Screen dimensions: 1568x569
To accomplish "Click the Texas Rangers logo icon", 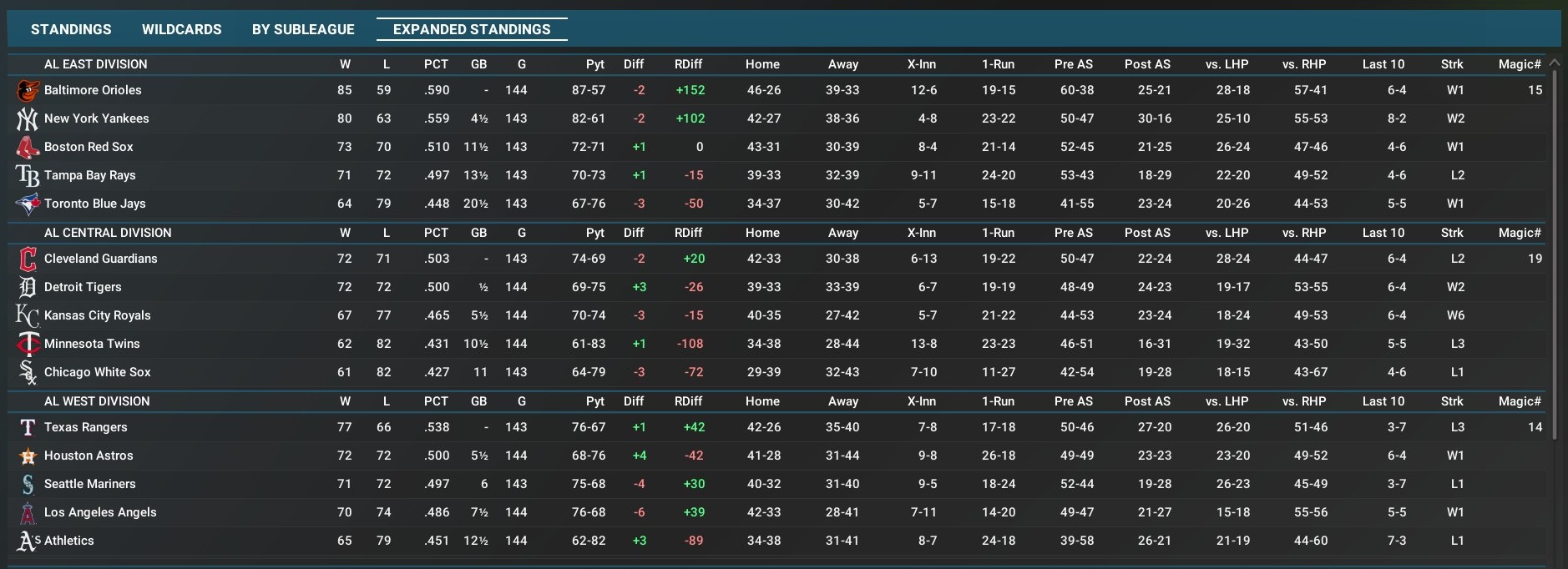I will click(x=28, y=427).
